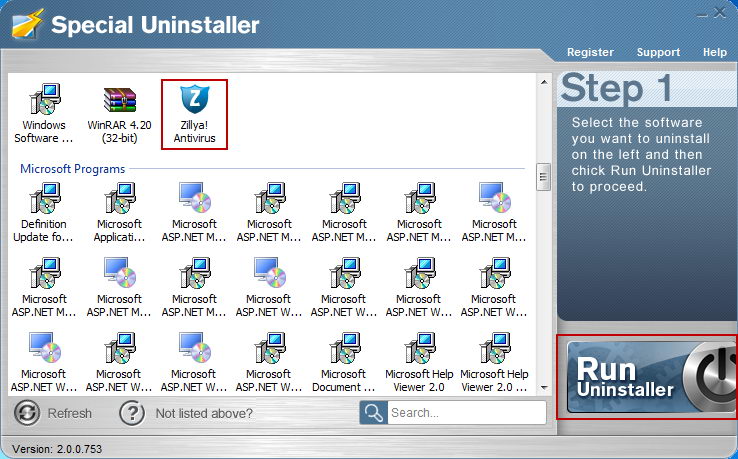The height and width of the screenshot is (459, 738).
Task: Select the Windows Software ... program icon
Action: [44, 114]
